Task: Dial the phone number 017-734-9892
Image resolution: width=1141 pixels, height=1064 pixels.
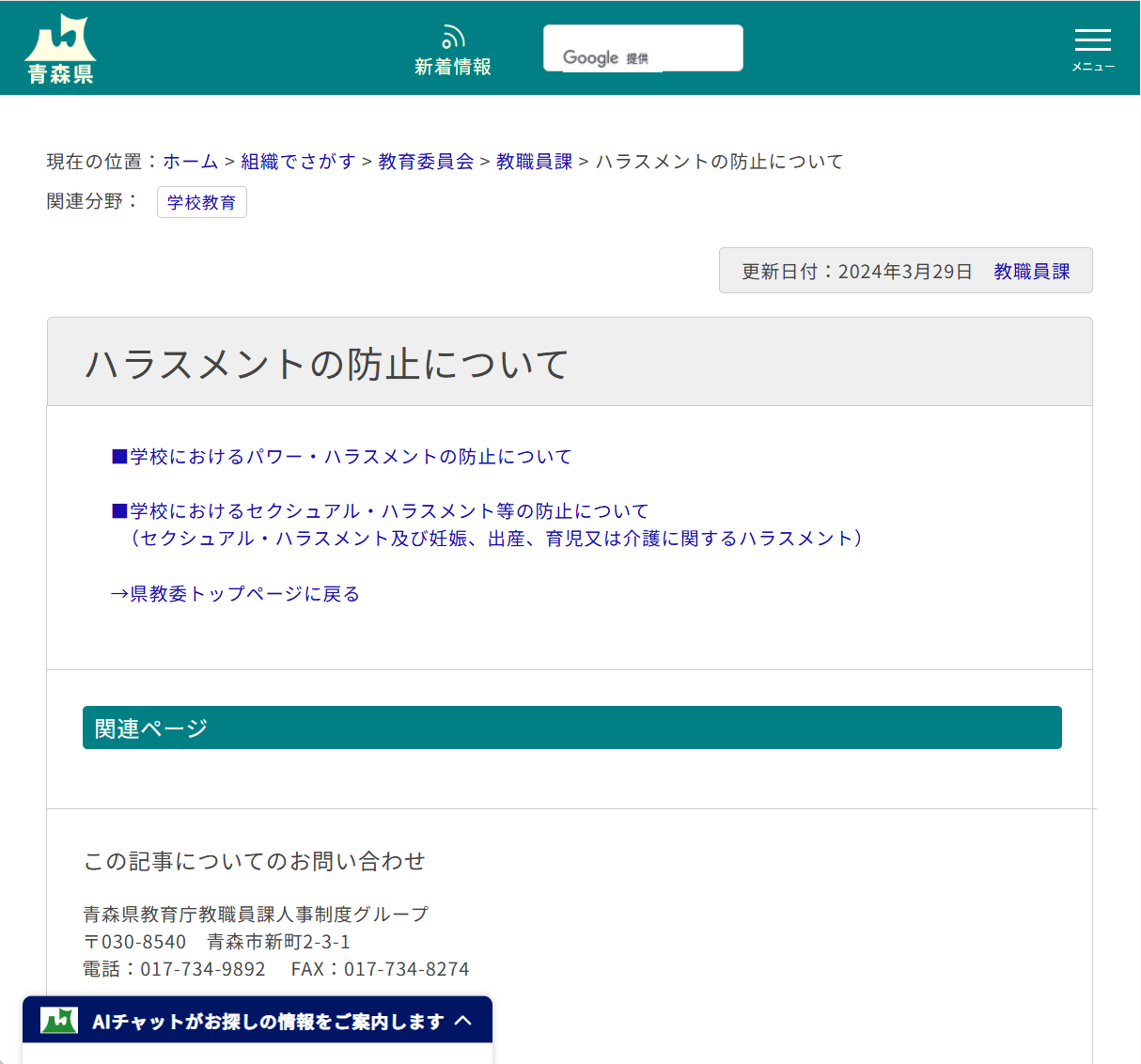Action: point(216,968)
